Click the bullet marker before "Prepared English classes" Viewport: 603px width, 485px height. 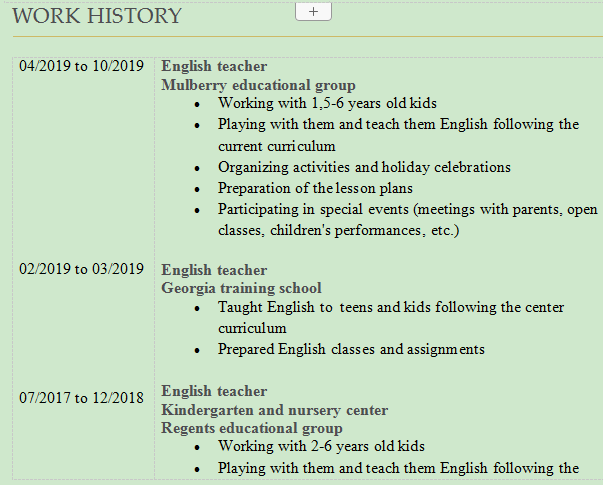tap(196, 350)
